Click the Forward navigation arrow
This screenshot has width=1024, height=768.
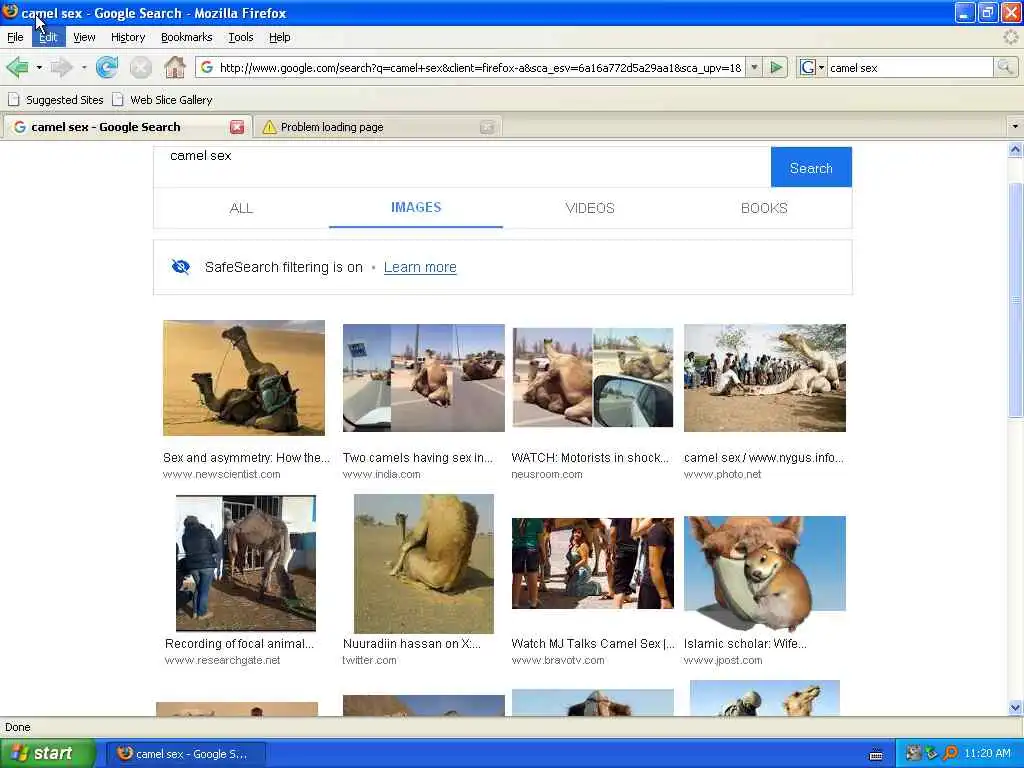click(61, 67)
